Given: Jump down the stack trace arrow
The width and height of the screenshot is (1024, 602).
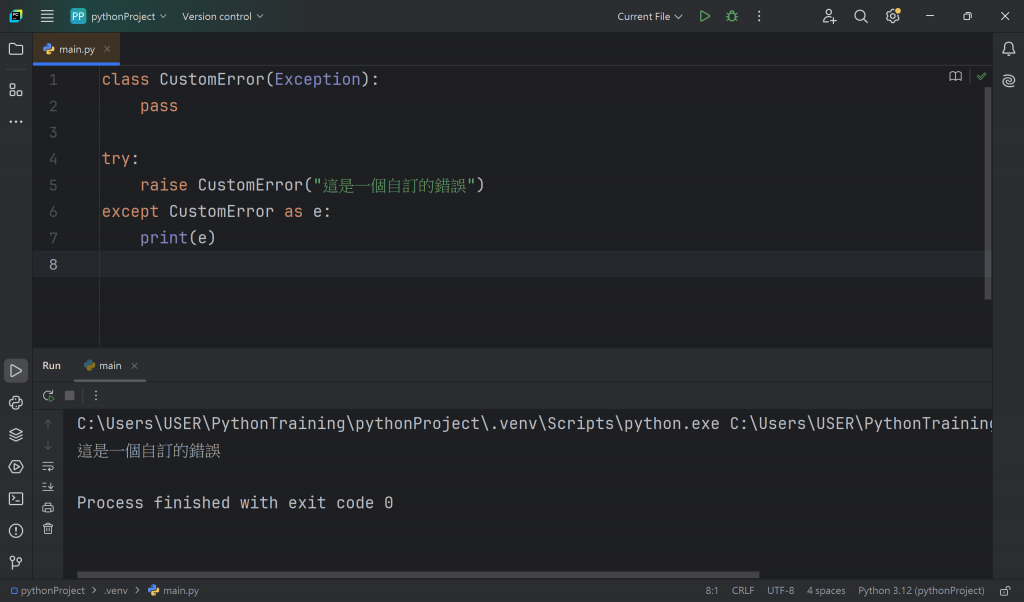Looking at the screenshot, I should tap(48, 445).
